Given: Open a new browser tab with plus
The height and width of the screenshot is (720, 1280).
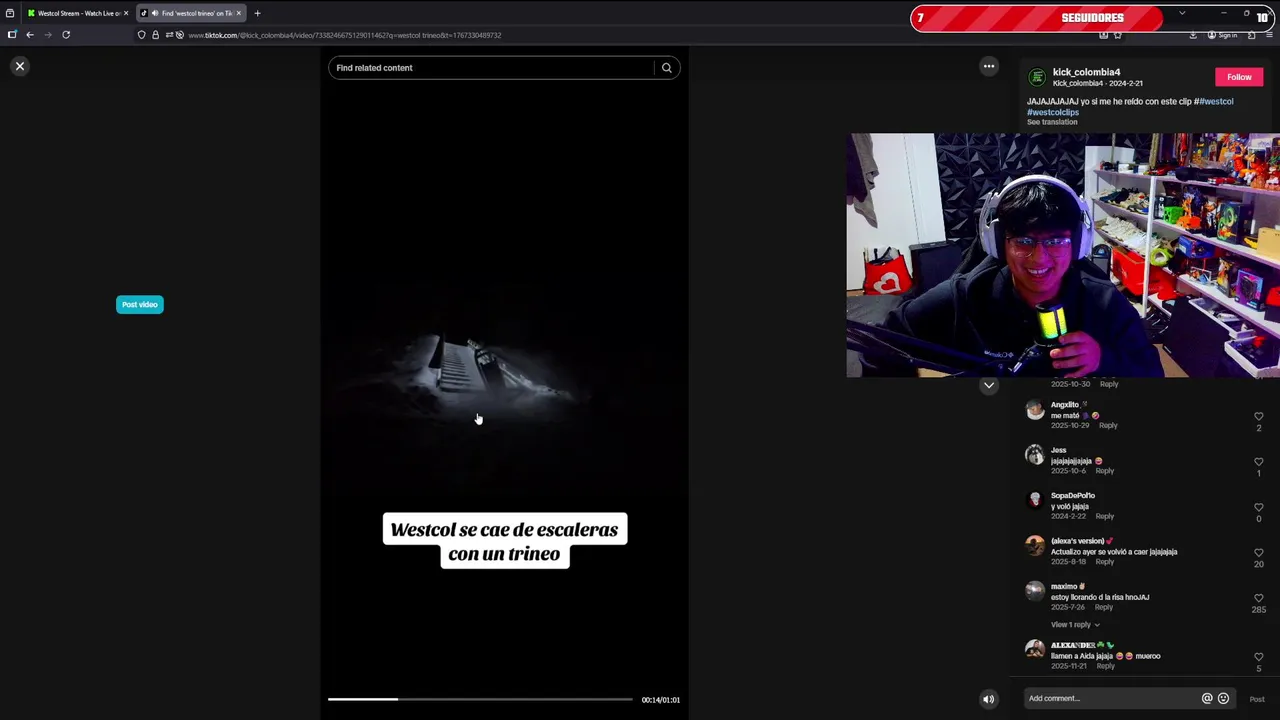Looking at the screenshot, I should pyautogui.click(x=257, y=13).
